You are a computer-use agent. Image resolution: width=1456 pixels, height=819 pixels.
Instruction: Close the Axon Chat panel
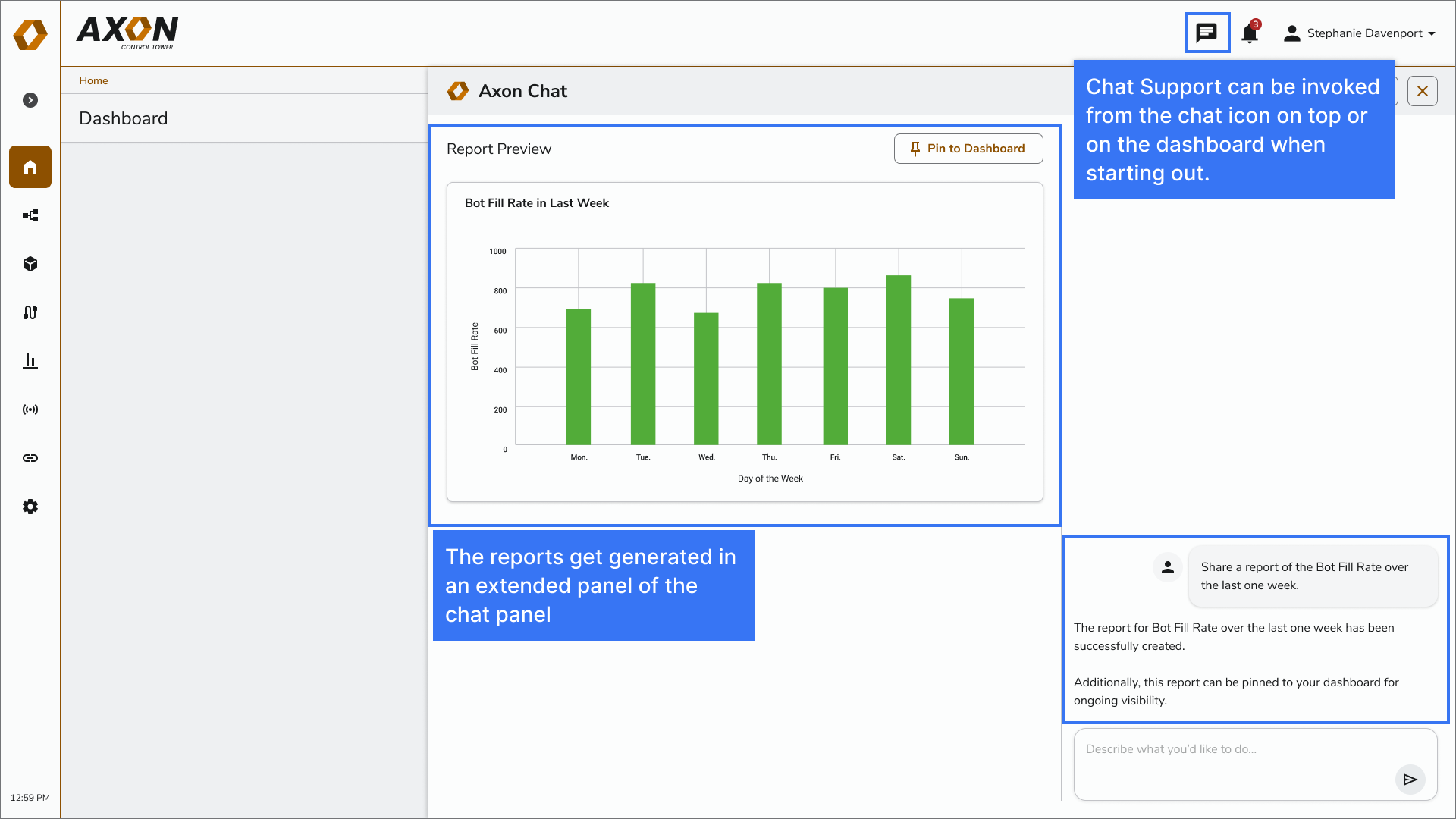[x=1422, y=91]
